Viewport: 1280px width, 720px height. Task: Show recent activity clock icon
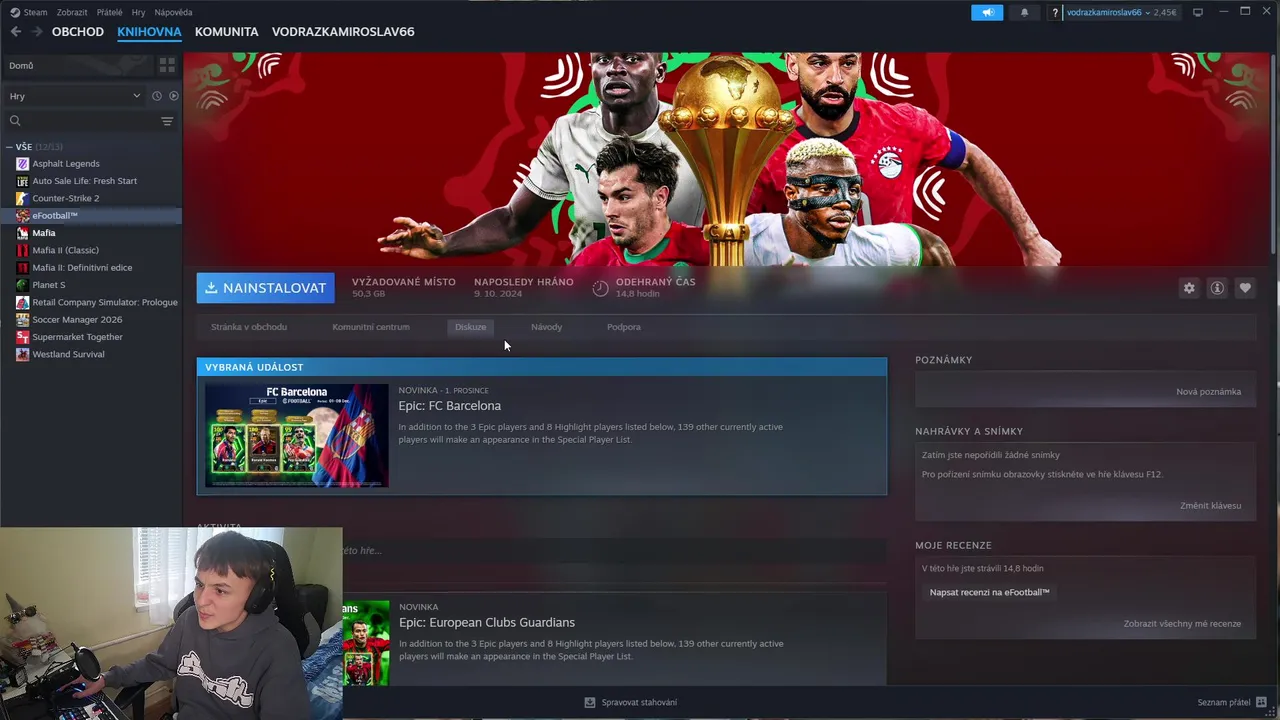tap(156, 96)
